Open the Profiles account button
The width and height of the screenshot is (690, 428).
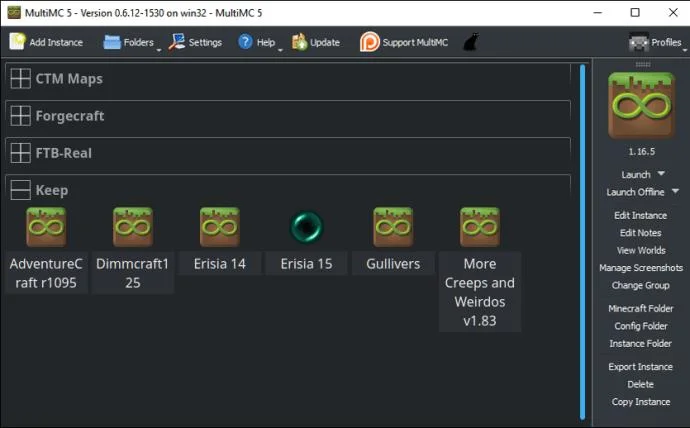click(654, 42)
